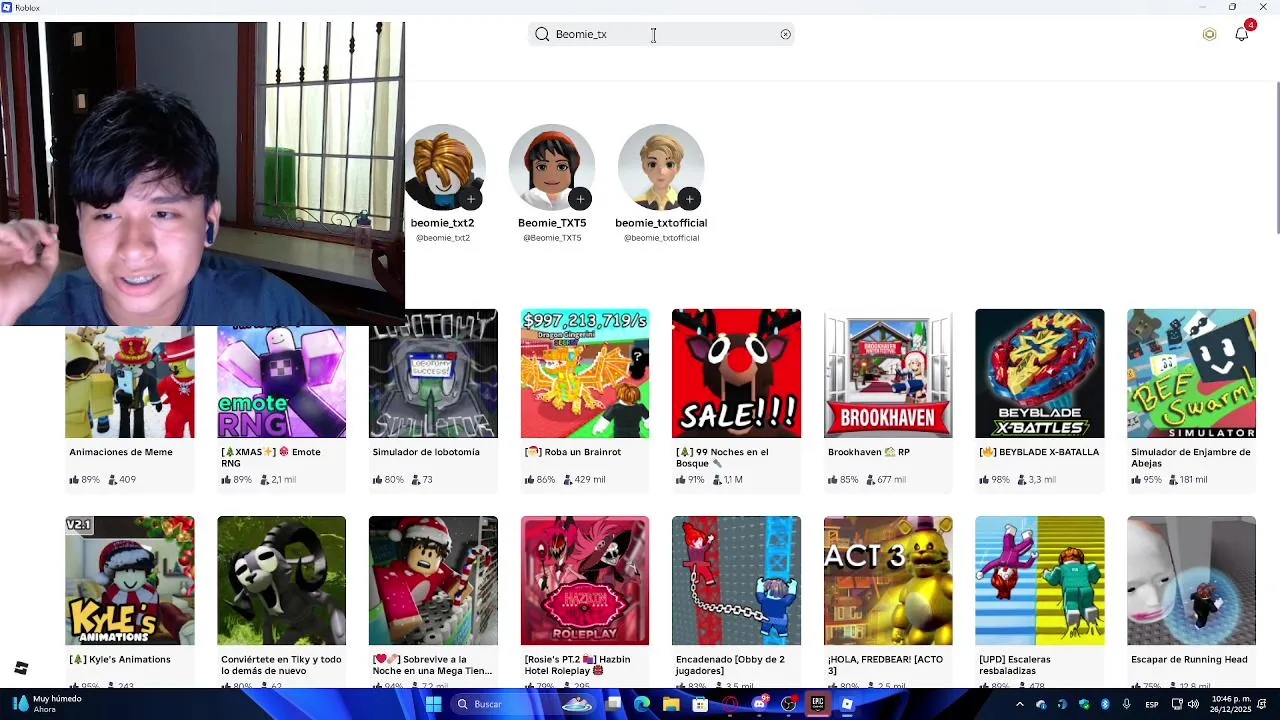Open Microsoft Store from the taskbar
This screenshot has height=720, width=1280.
tap(700, 704)
